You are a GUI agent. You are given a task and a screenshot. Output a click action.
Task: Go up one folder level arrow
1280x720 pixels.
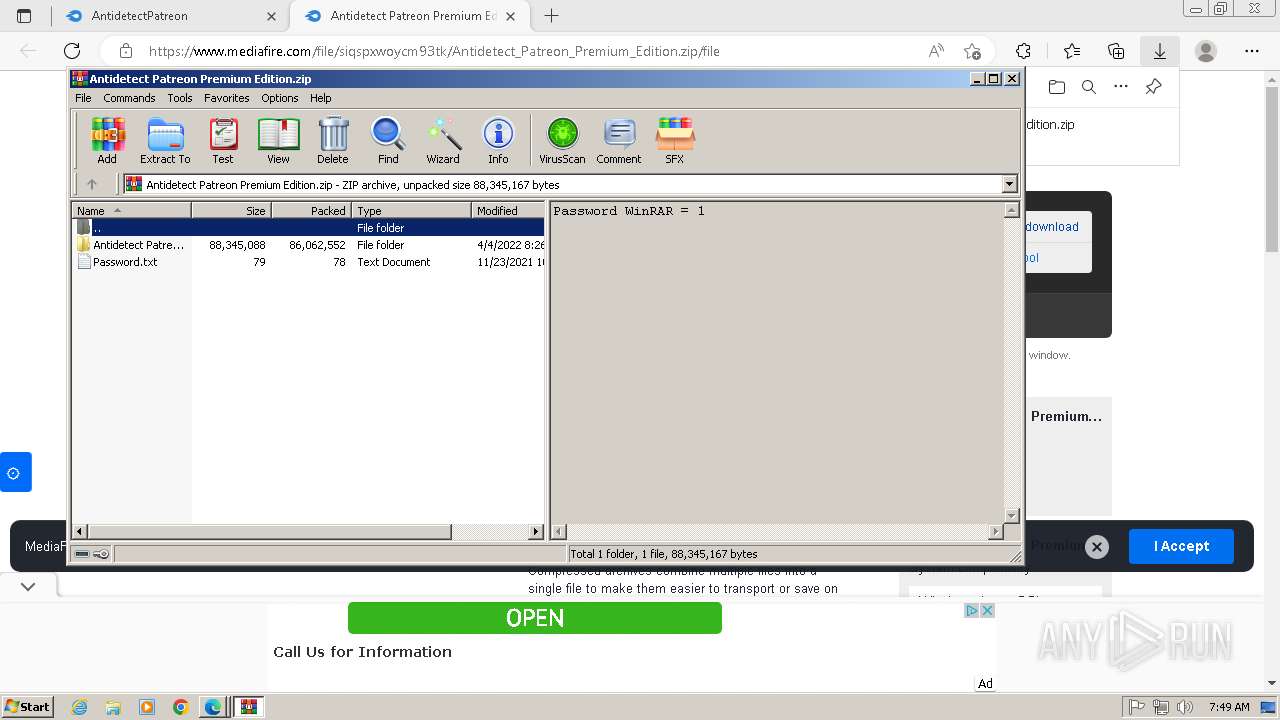click(92, 184)
